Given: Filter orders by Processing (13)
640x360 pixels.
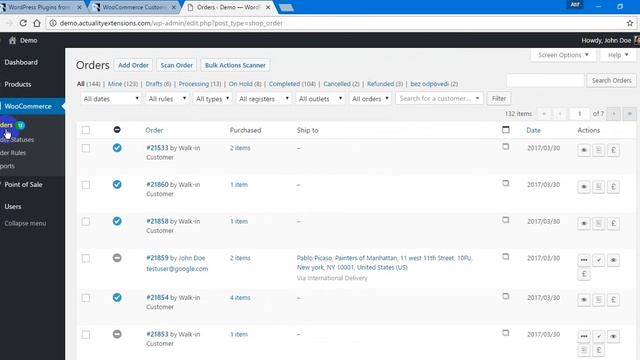Looking at the screenshot, I should (x=200, y=84).
